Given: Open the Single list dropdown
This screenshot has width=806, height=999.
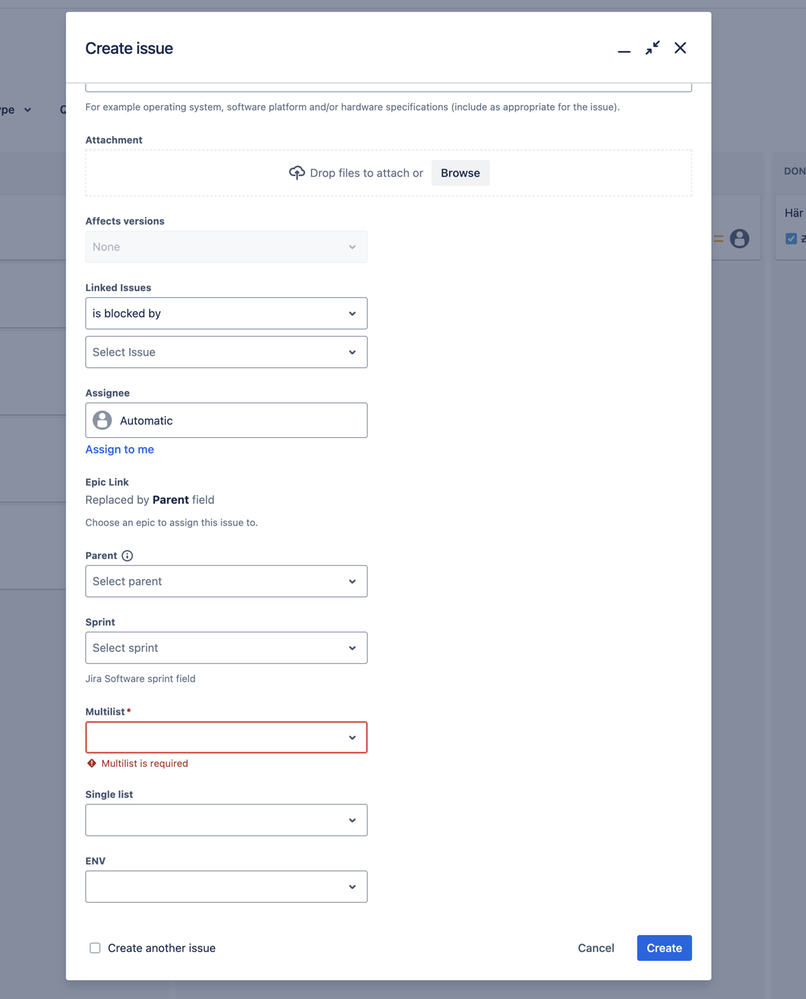Looking at the screenshot, I should [x=226, y=820].
